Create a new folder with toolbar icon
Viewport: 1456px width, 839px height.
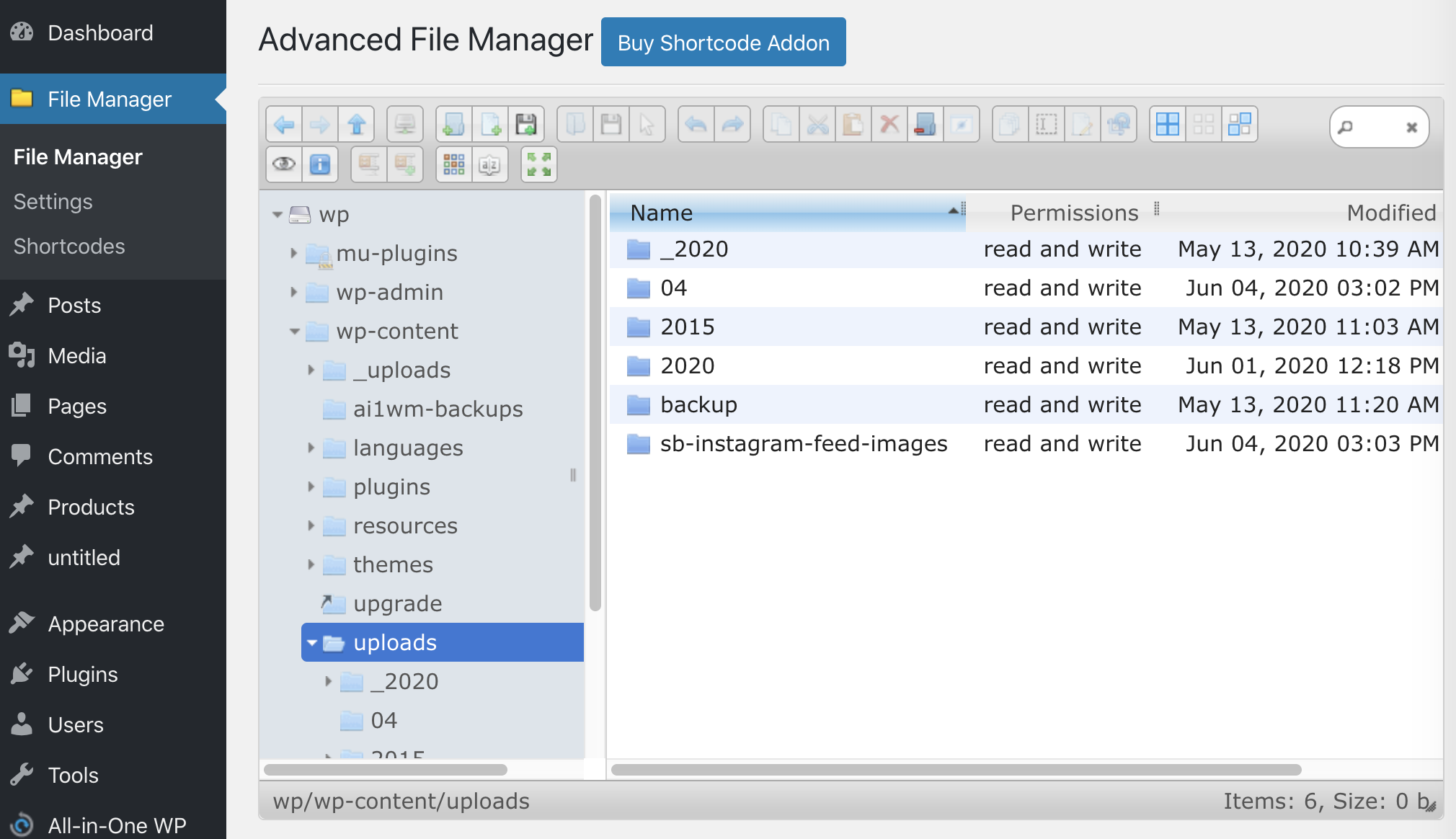point(454,125)
